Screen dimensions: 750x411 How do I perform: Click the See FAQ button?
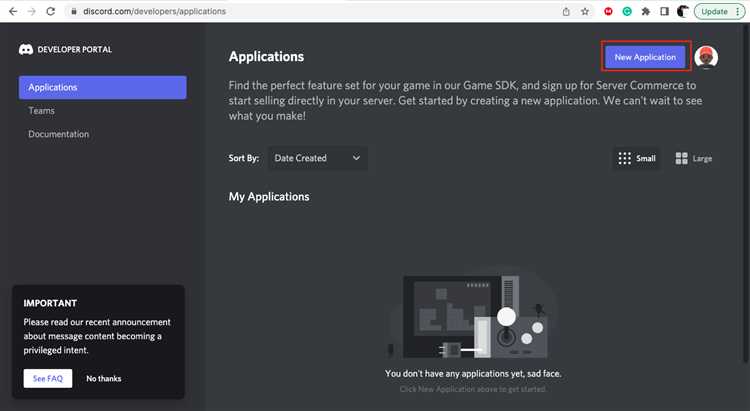pyautogui.click(x=48, y=378)
